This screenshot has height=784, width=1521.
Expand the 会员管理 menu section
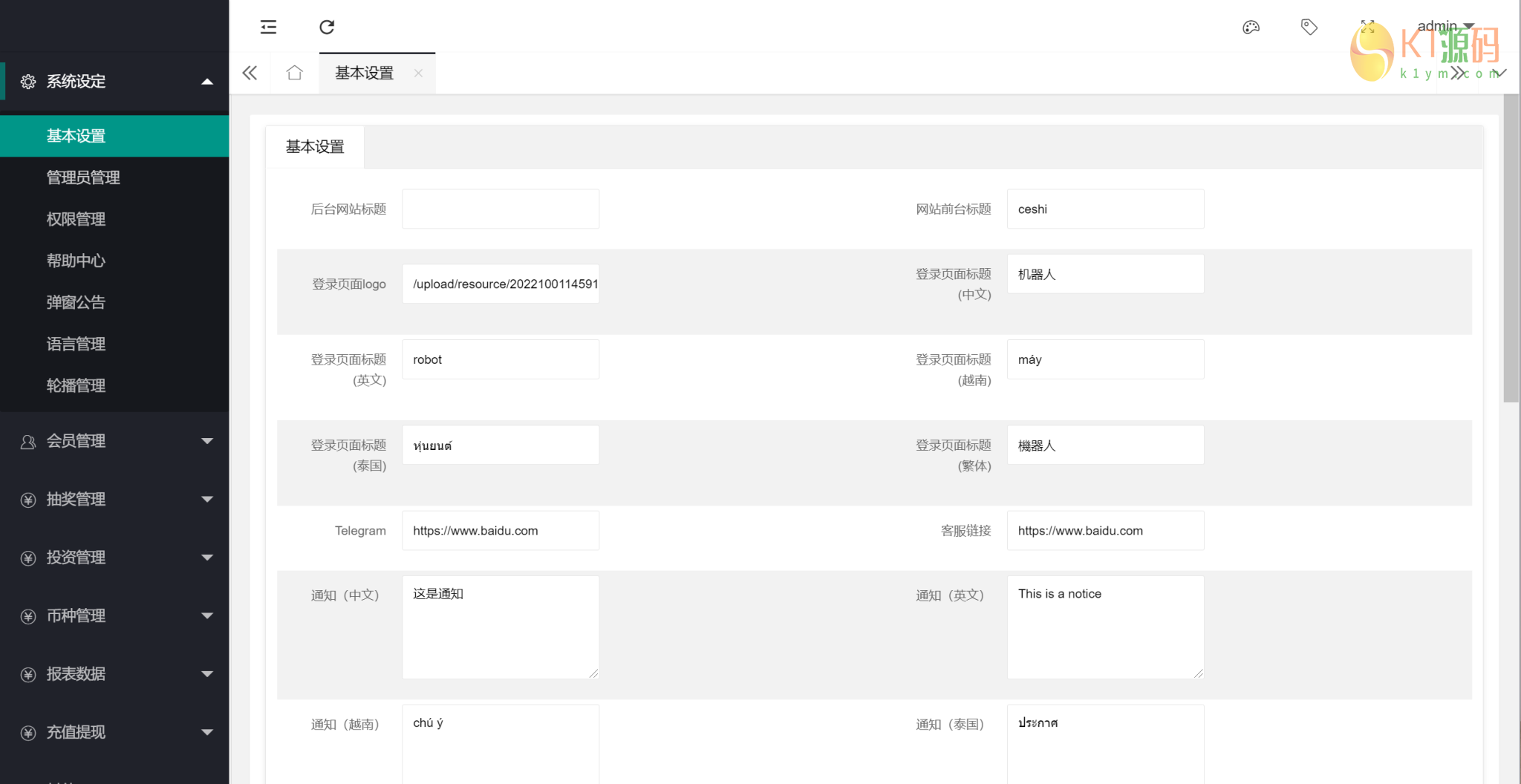[114, 441]
